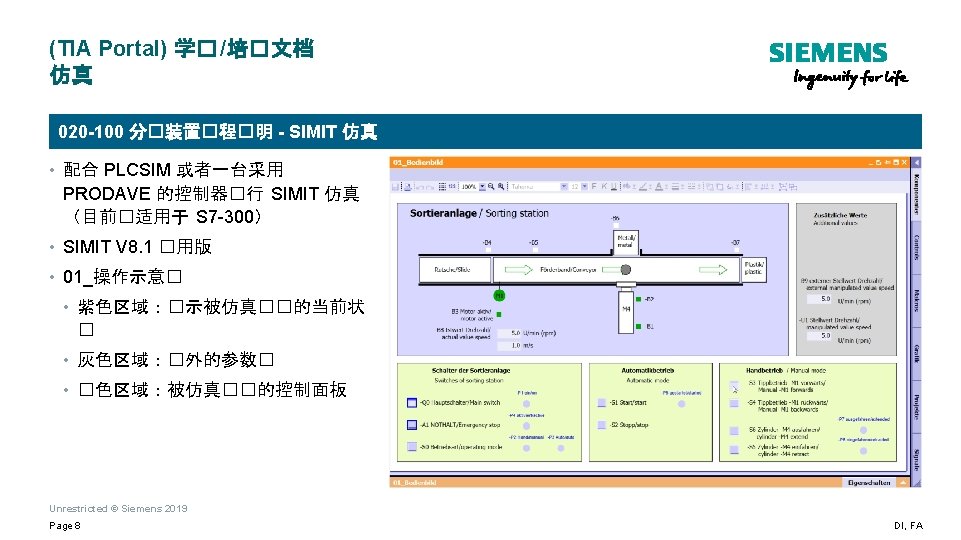The image size is (961, 540).
Task: Click the gray workpiece on conveyor
Action: tap(625, 269)
